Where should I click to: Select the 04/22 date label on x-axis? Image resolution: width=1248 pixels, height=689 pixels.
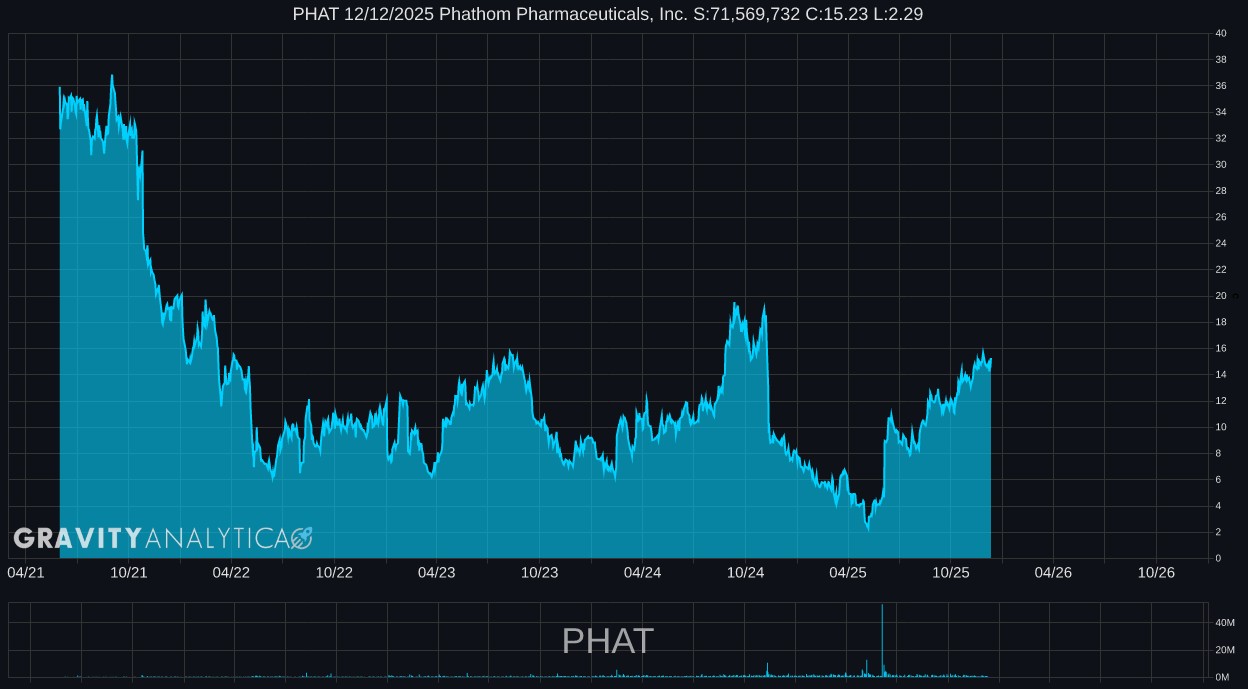tap(231, 573)
